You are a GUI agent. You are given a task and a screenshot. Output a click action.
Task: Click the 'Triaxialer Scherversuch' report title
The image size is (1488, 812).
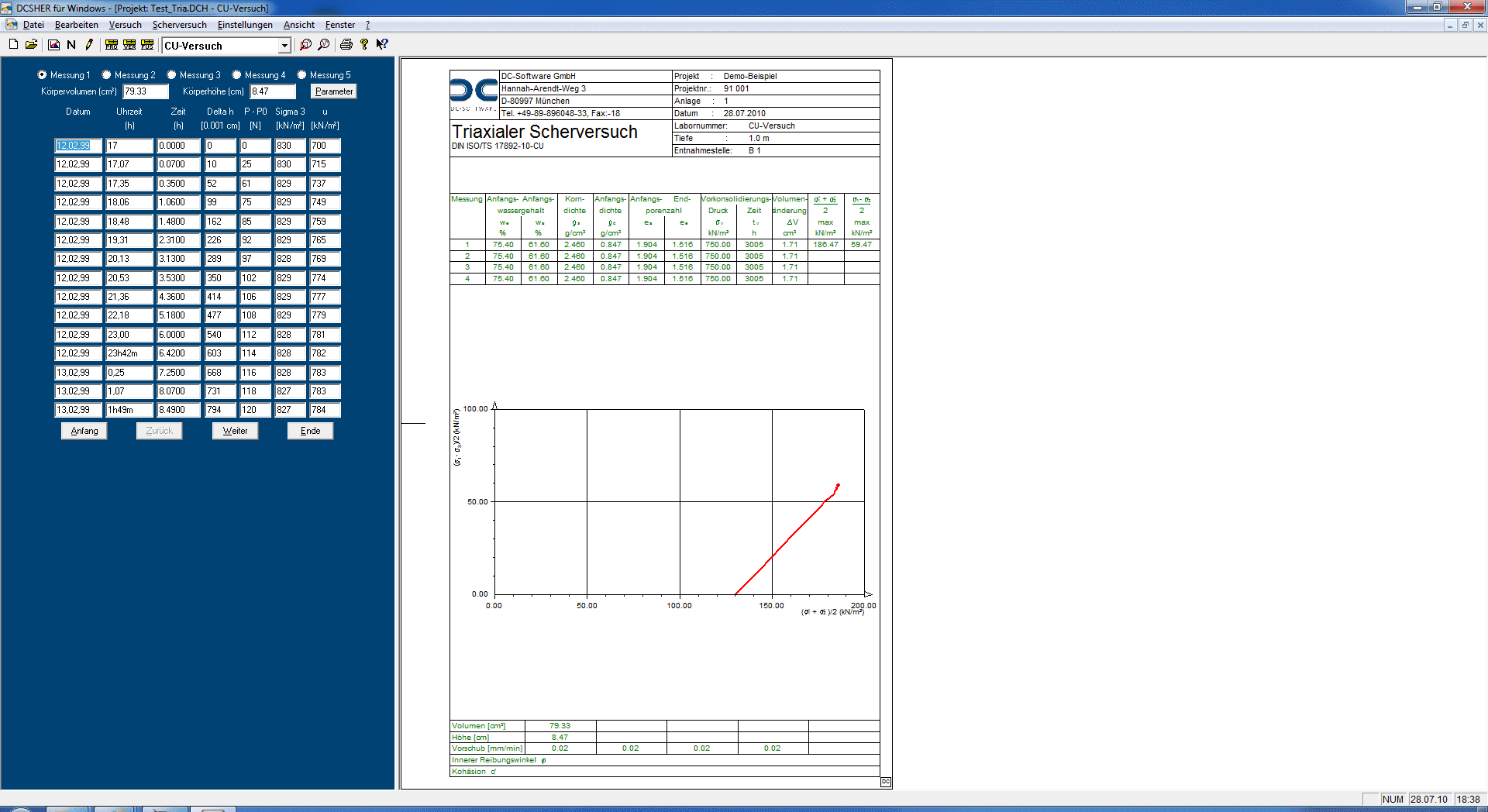(x=545, y=132)
